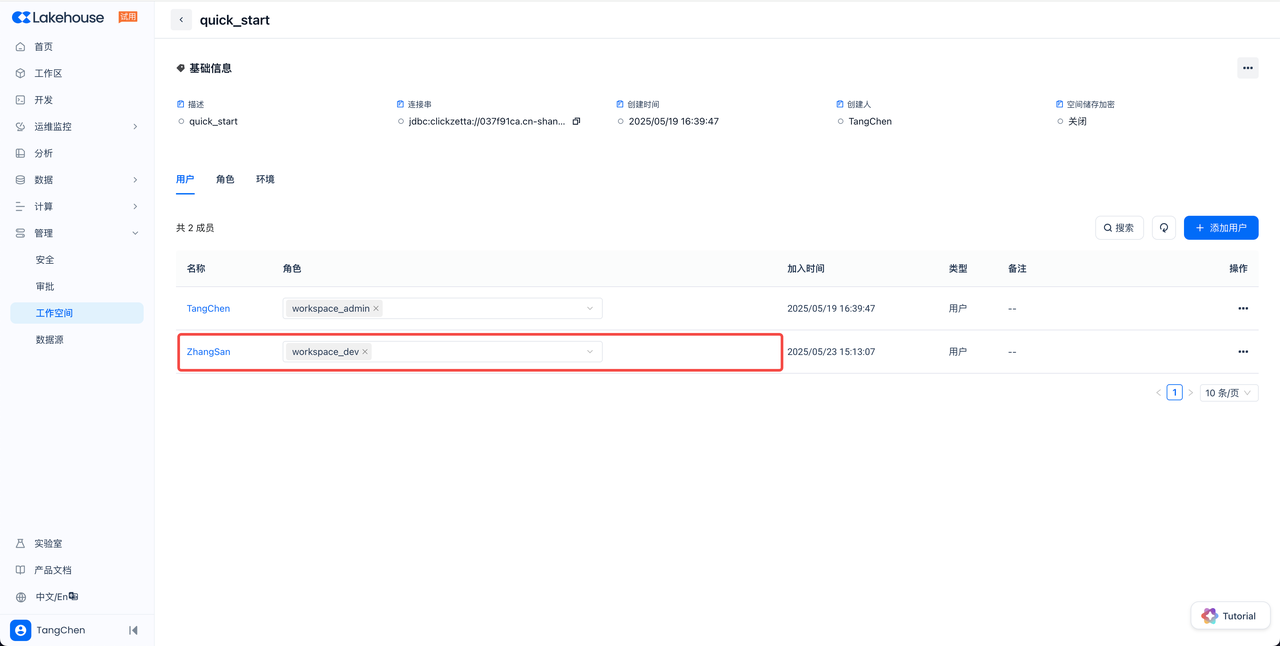Image resolution: width=1280 pixels, height=646 pixels.
Task: Open the TangChen user link
Action: [x=208, y=309]
